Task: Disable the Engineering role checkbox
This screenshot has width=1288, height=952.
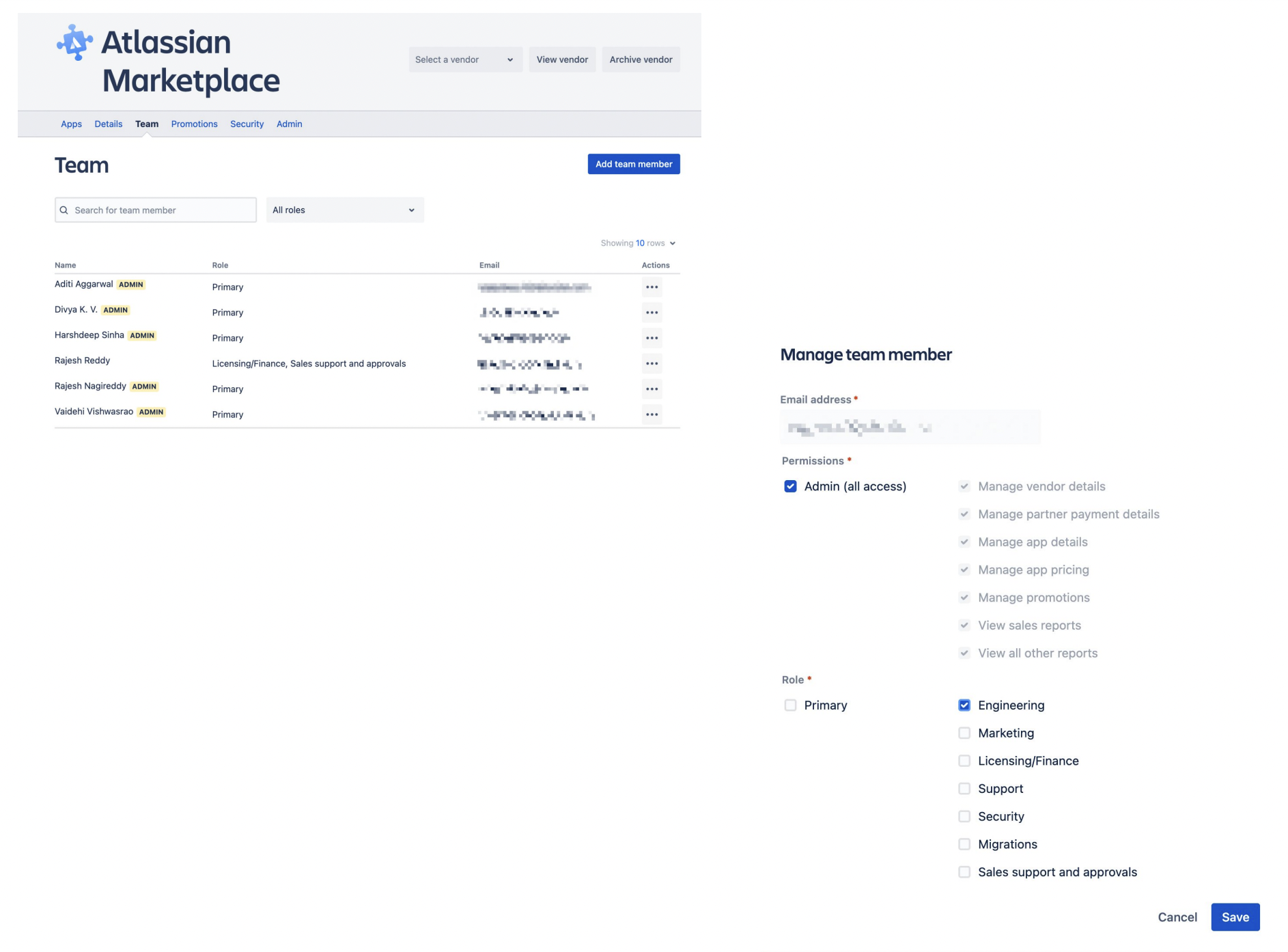Action: [x=964, y=705]
